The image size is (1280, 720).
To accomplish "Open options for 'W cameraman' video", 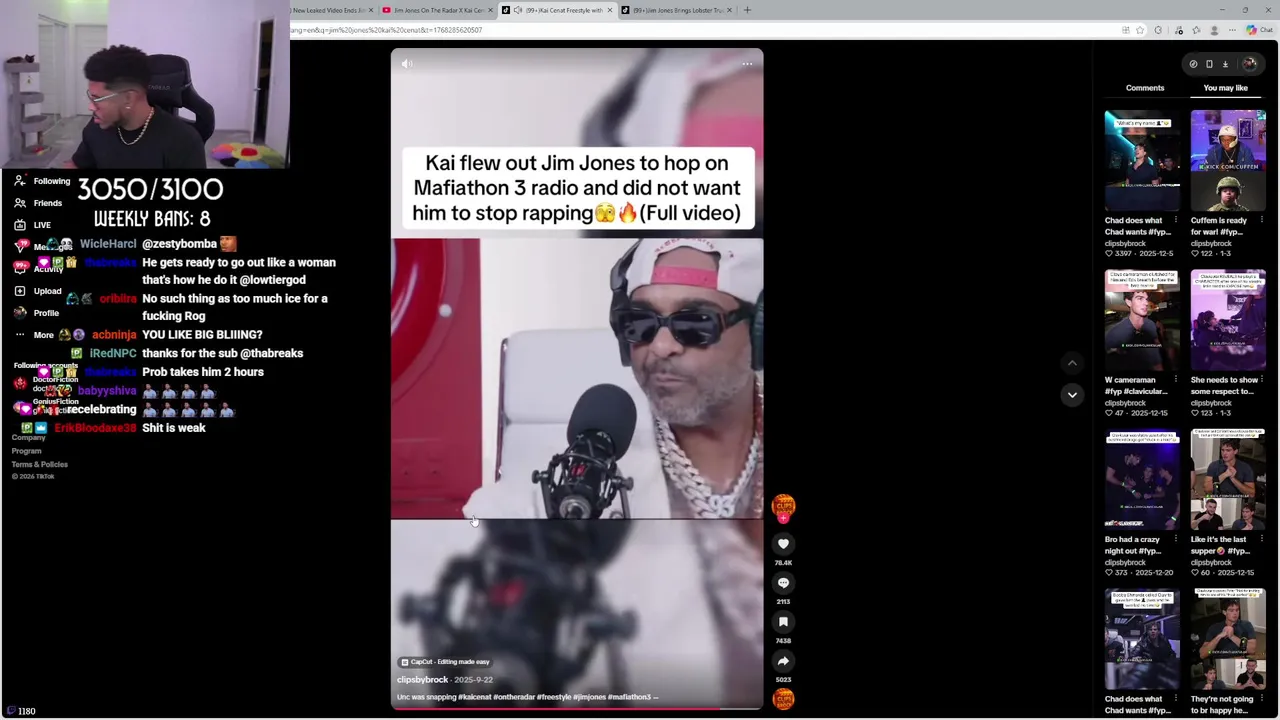I will pos(1175,380).
